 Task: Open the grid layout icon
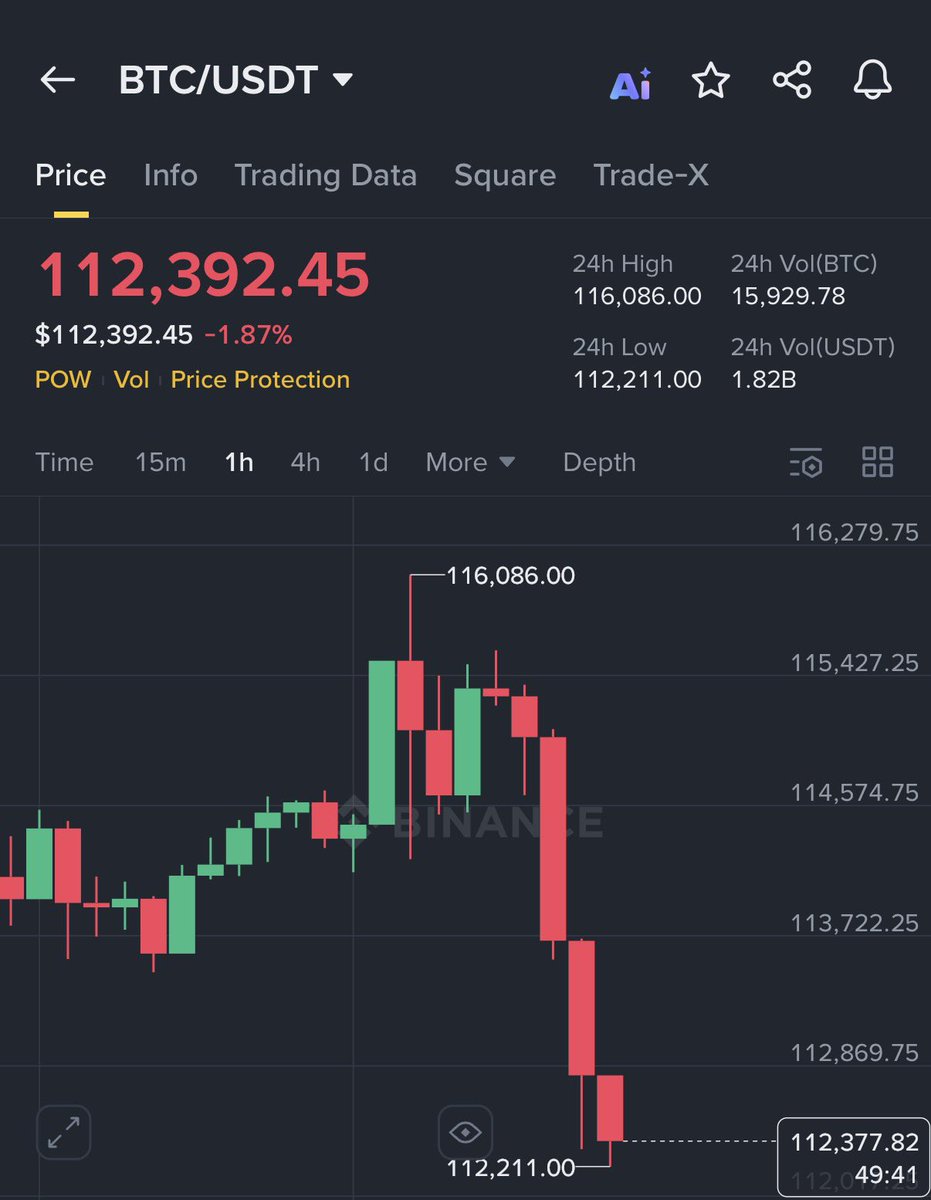click(x=877, y=462)
